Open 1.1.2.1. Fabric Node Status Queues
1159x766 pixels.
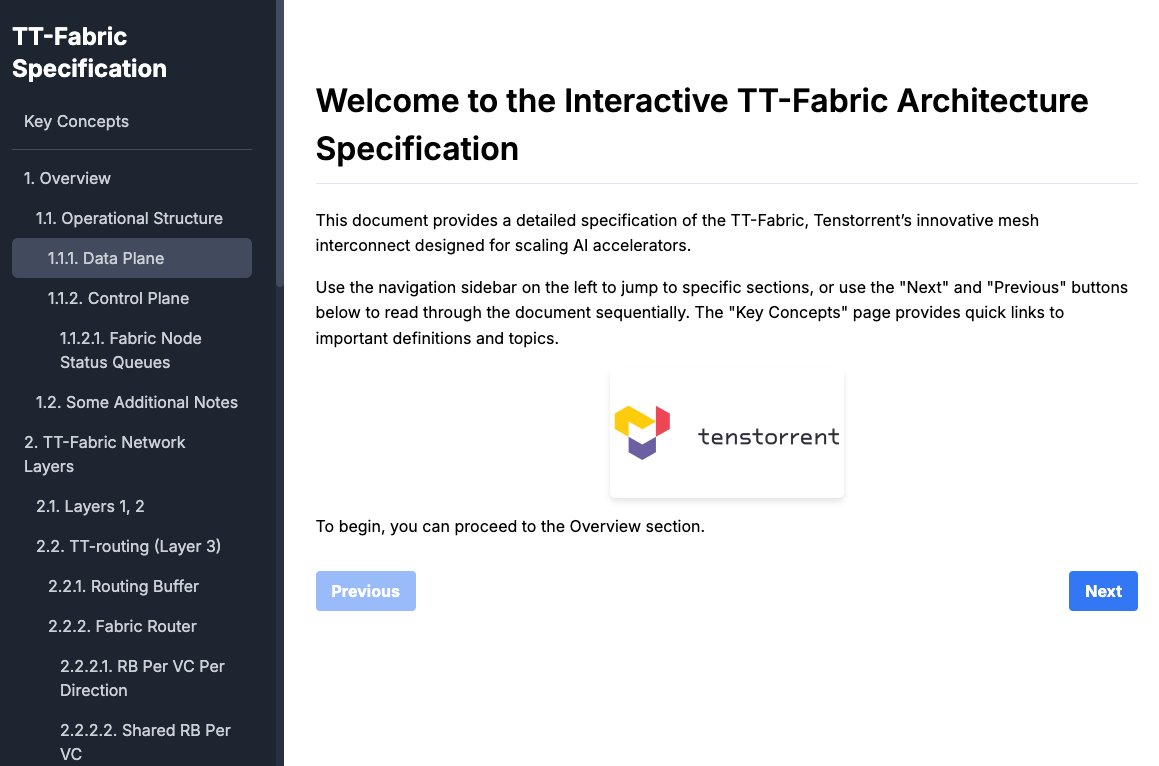[x=132, y=350]
